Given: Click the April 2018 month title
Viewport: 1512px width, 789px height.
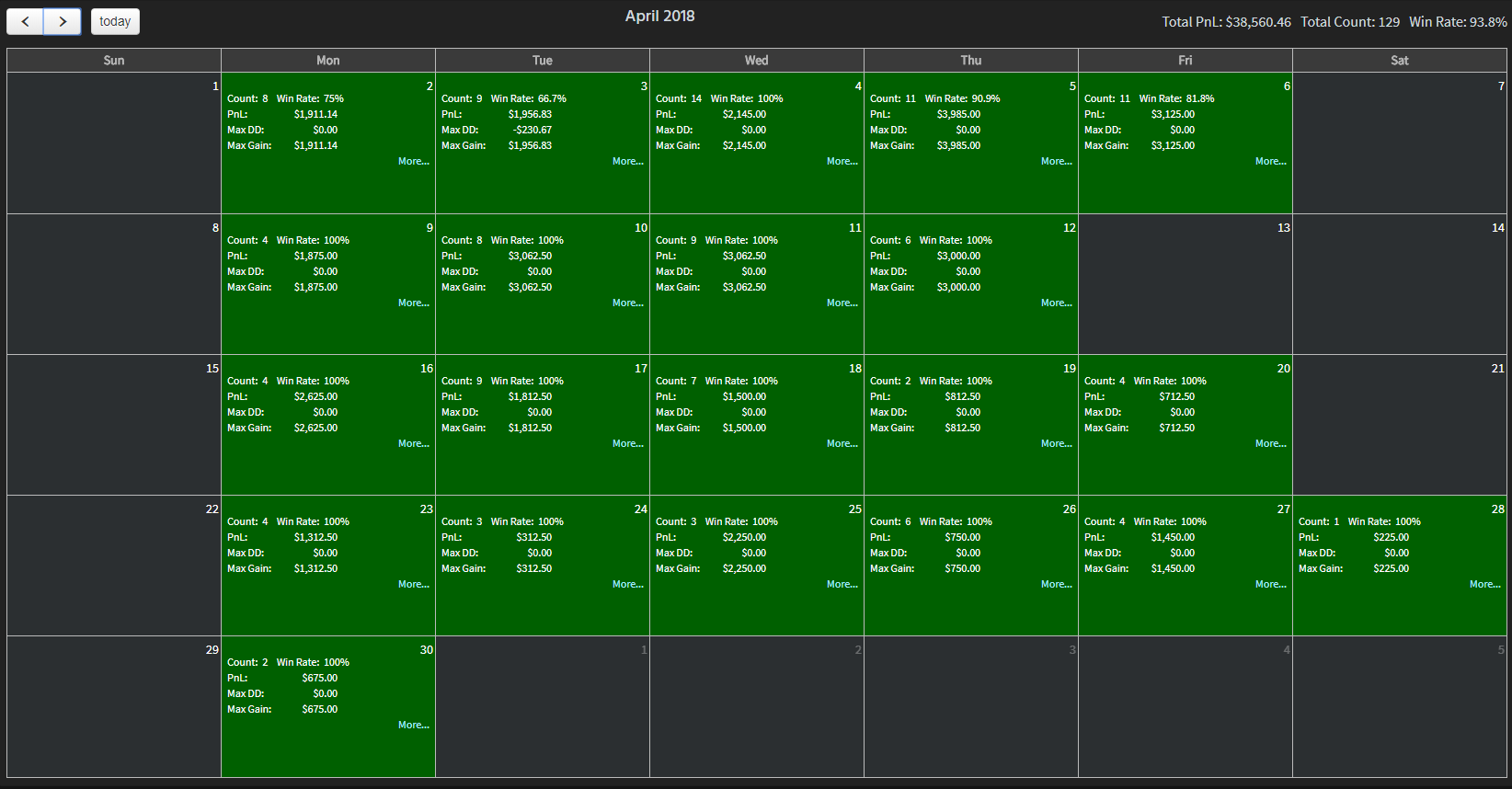Looking at the screenshot, I should (659, 17).
